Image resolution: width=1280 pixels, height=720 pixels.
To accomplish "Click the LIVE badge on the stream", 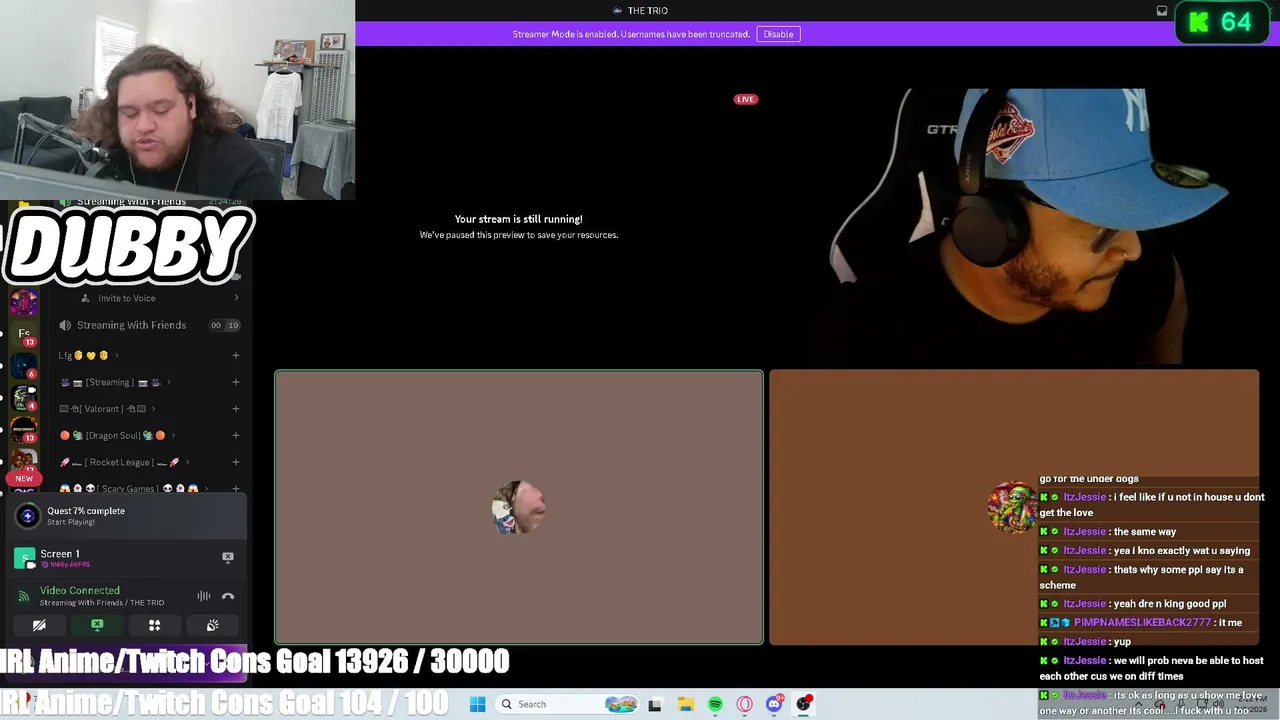I will click(746, 99).
